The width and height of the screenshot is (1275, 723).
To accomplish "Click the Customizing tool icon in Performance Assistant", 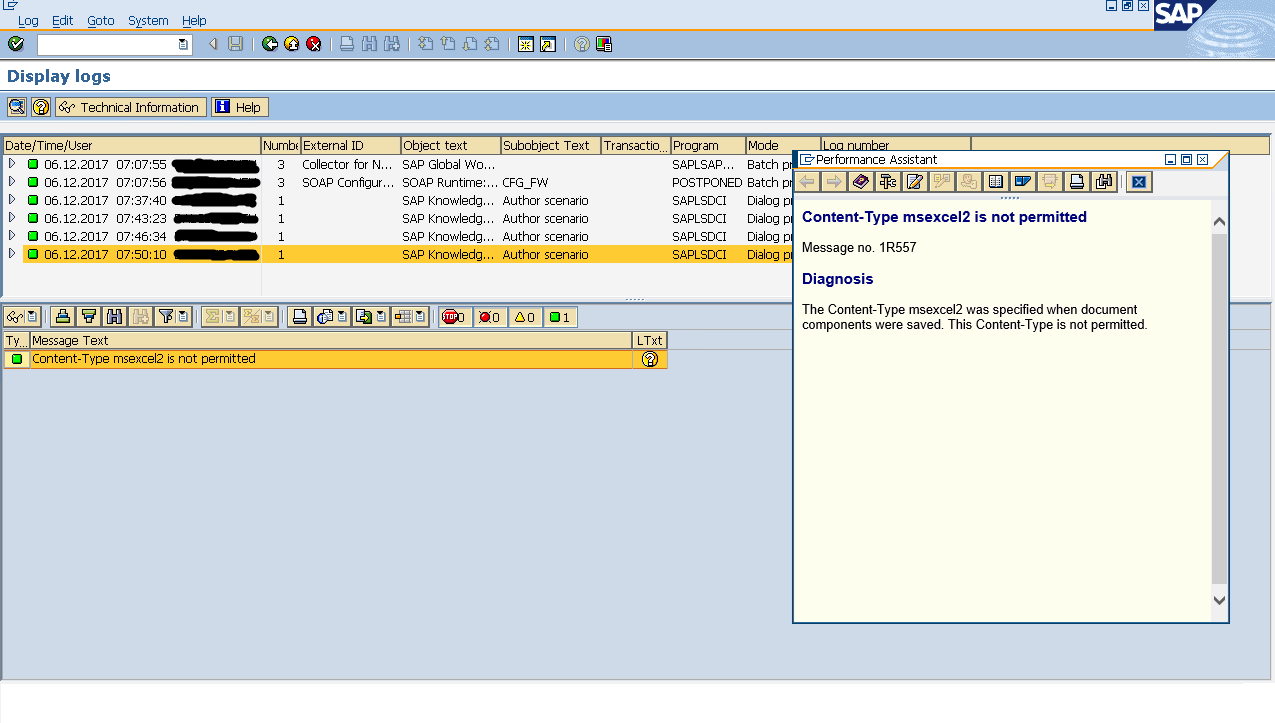I will (887, 181).
